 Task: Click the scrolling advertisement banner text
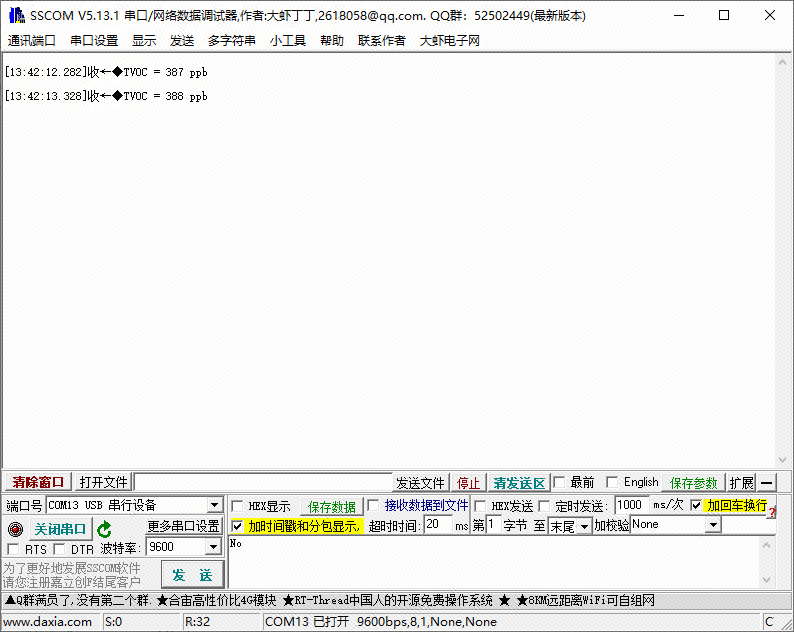coord(330,601)
